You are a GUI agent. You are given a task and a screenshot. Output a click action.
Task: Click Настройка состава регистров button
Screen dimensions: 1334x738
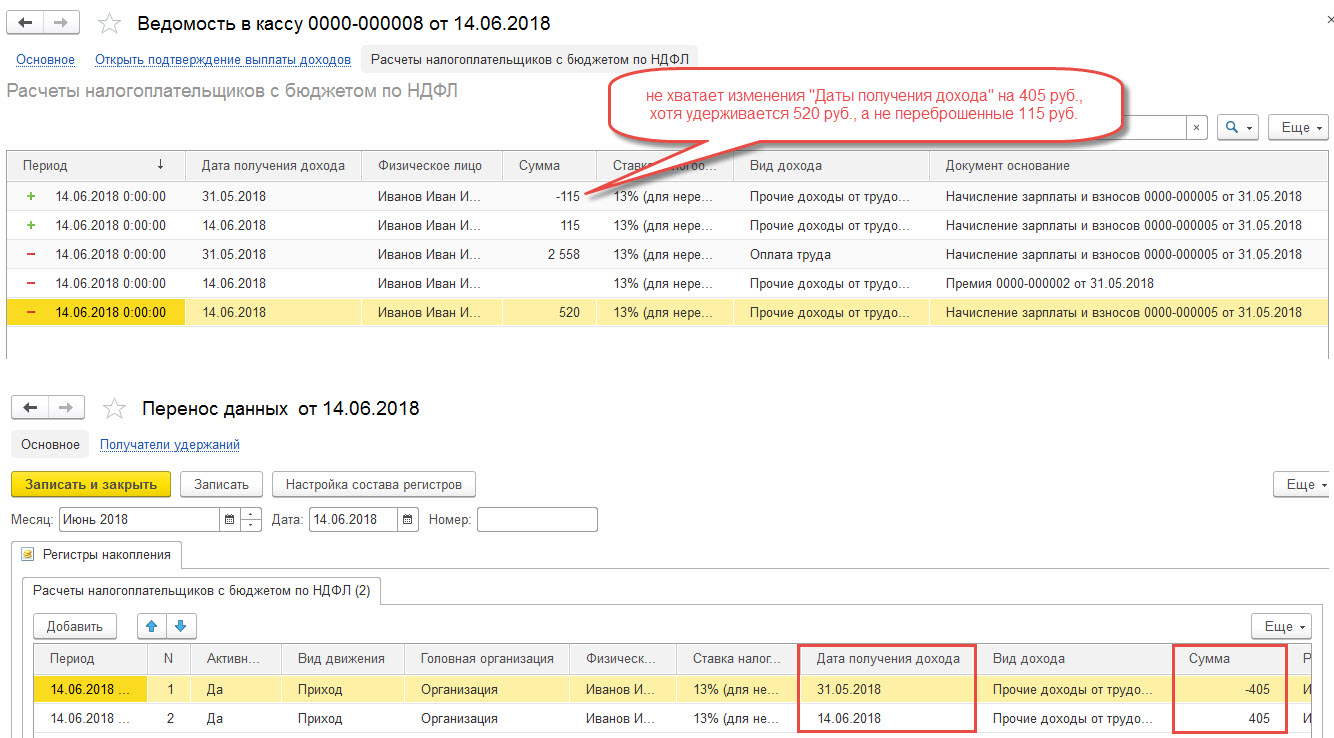pyautogui.click(x=374, y=484)
